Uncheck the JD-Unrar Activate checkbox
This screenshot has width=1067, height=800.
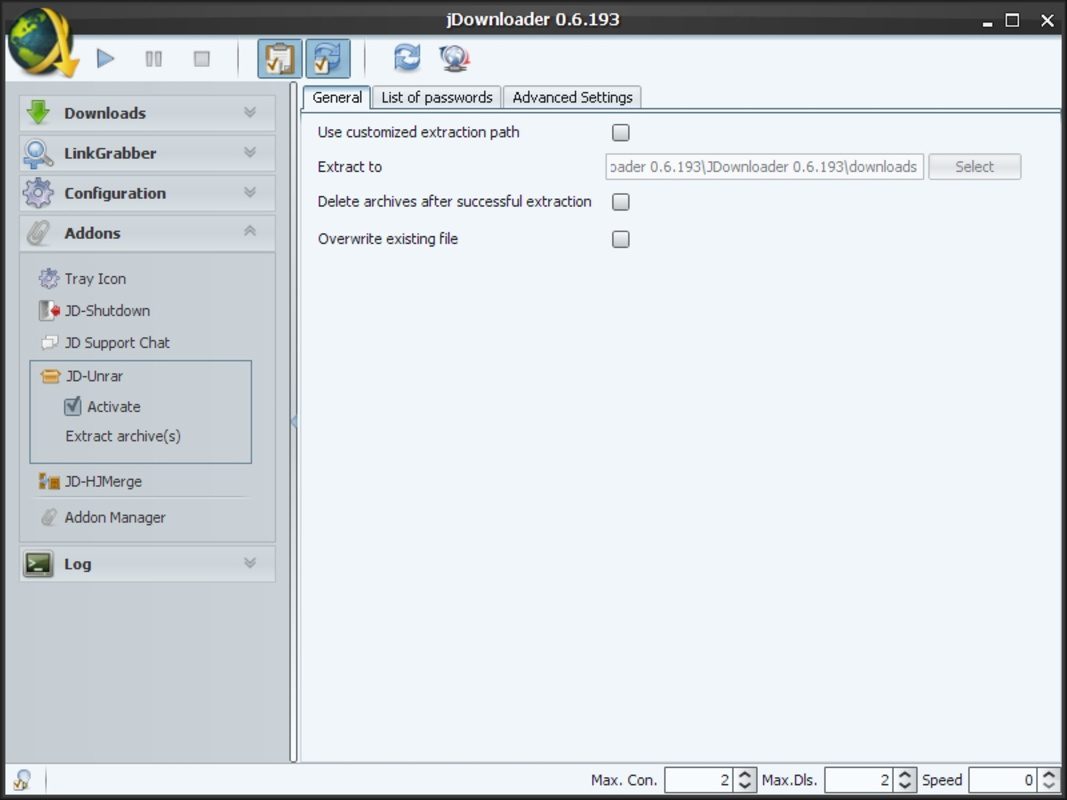click(x=72, y=406)
